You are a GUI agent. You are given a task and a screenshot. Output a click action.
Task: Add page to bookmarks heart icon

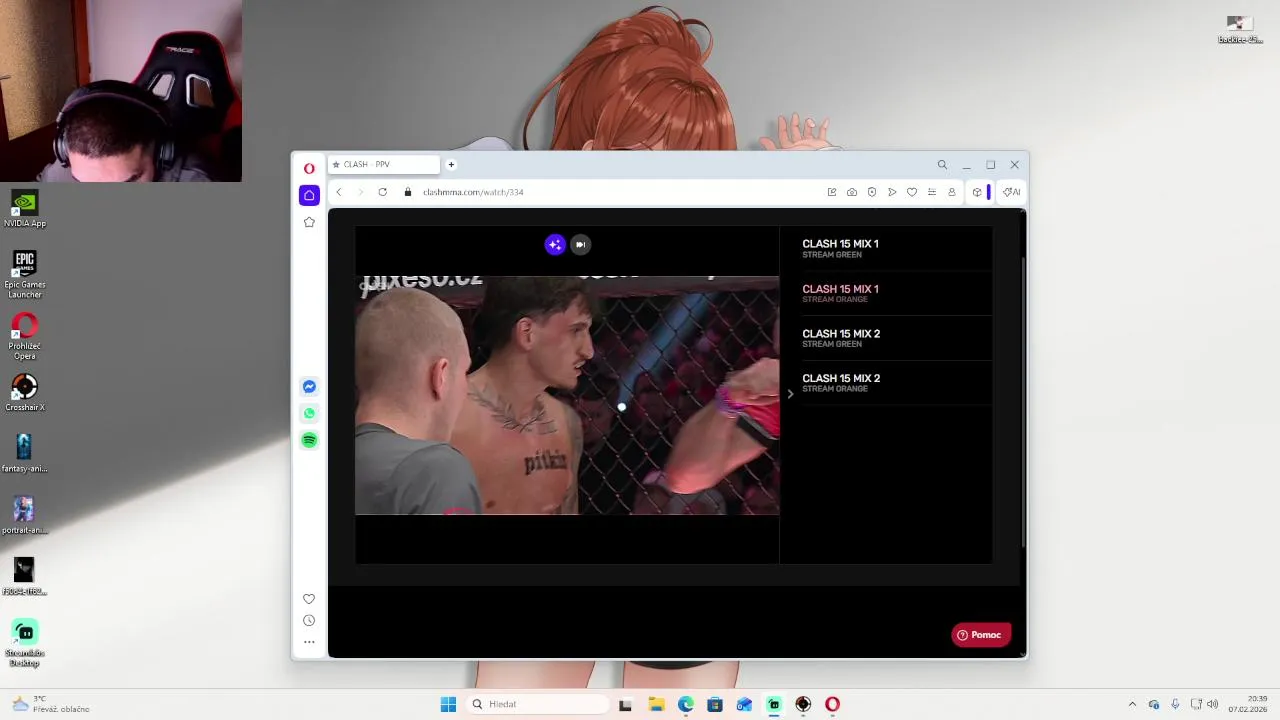click(912, 192)
